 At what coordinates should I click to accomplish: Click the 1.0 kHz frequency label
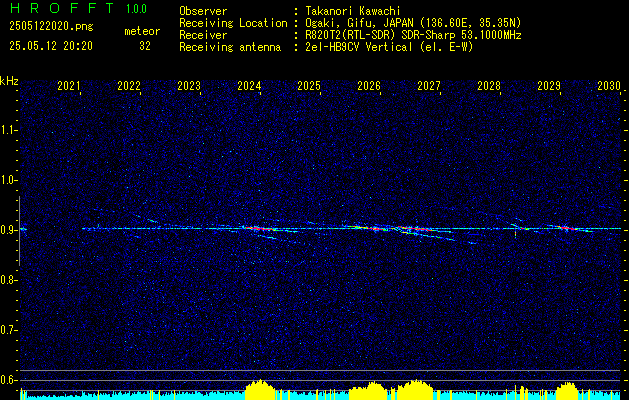(7, 181)
